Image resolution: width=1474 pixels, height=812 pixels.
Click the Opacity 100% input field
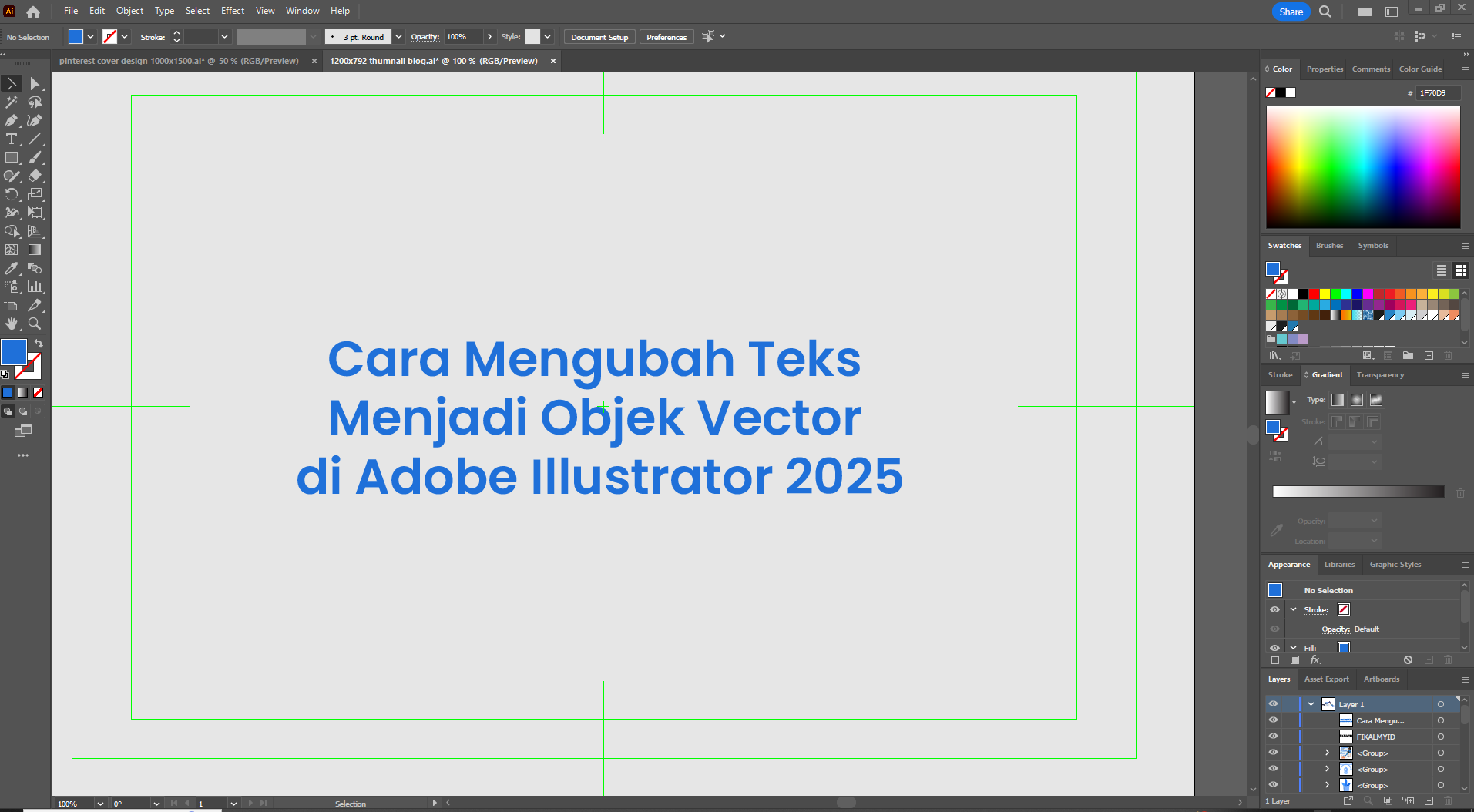point(464,37)
